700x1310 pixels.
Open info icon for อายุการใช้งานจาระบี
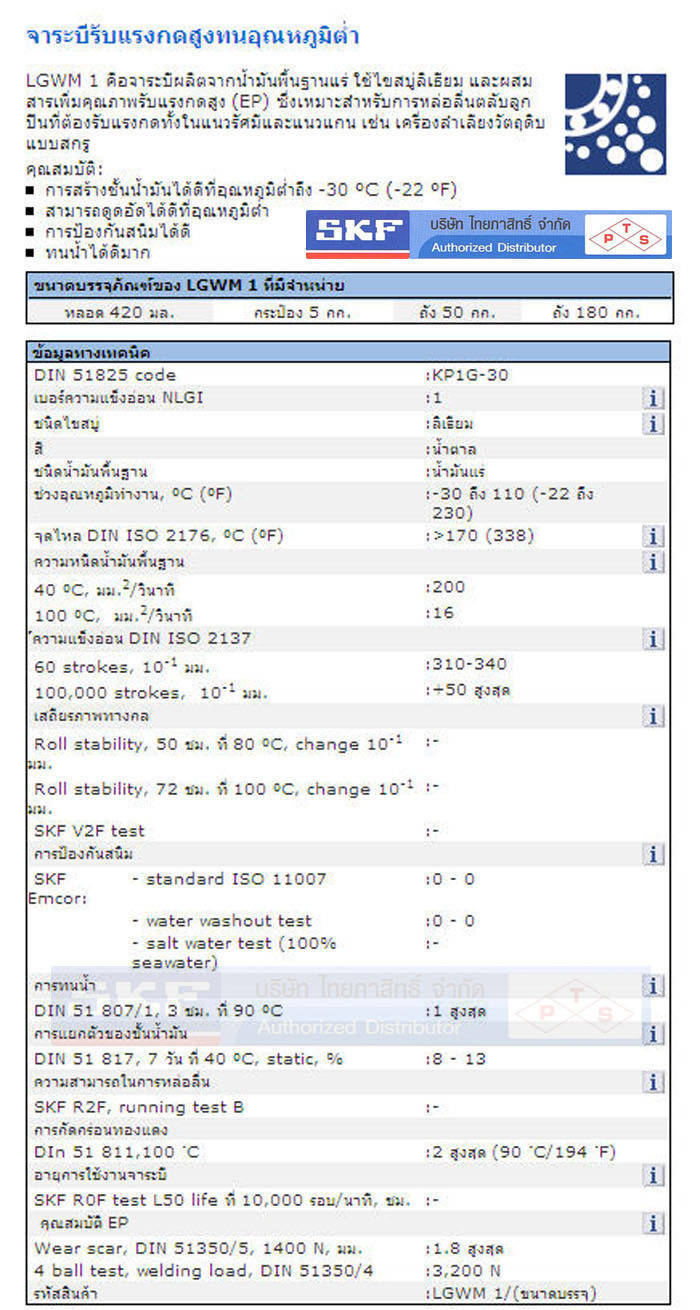point(653,1175)
